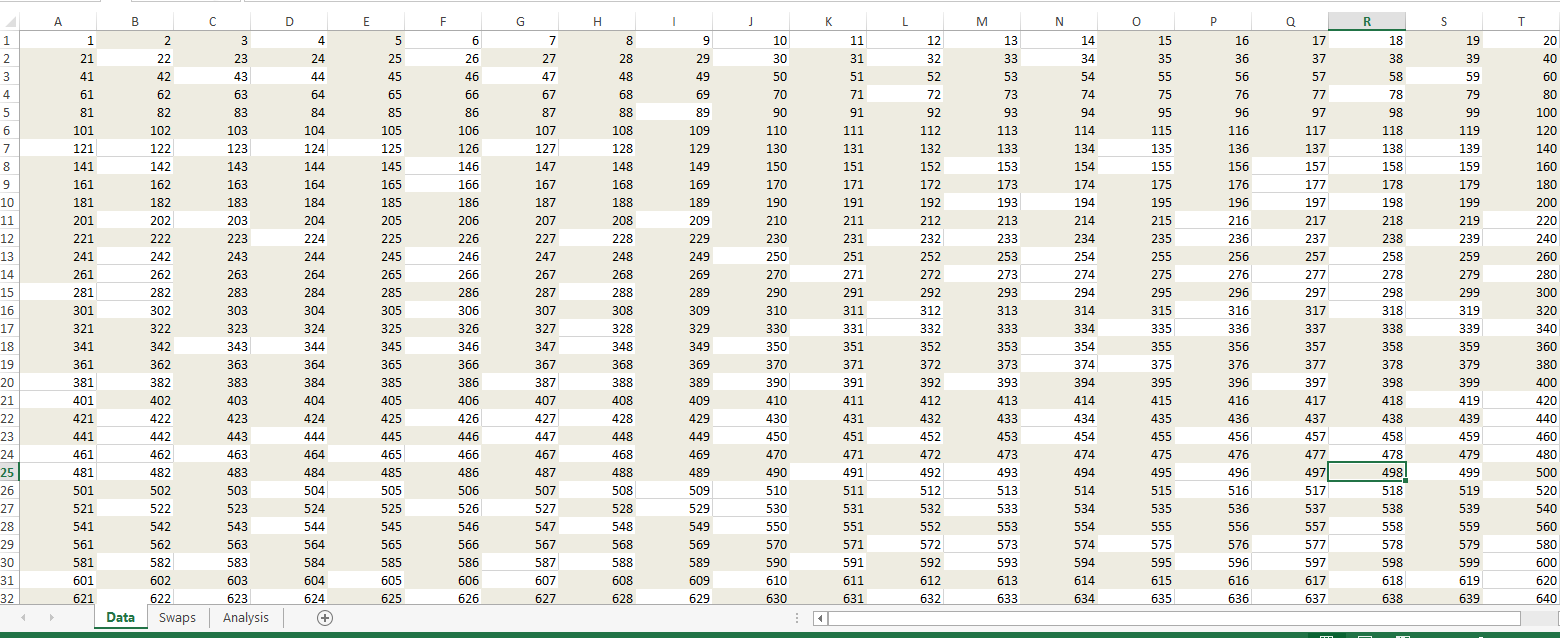1560x638 pixels.
Task: Select column K header
Action: click(828, 21)
